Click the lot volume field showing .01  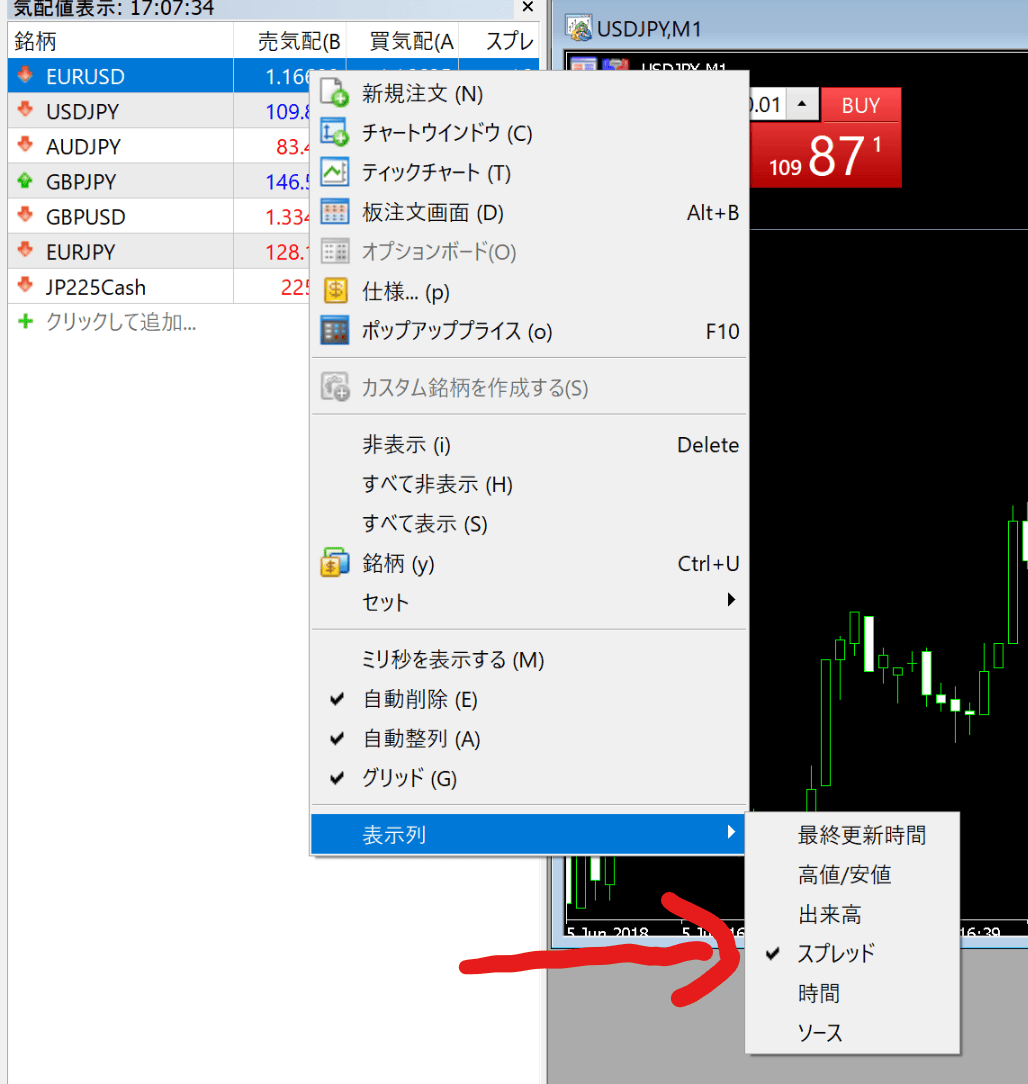[x=768, y=104]
